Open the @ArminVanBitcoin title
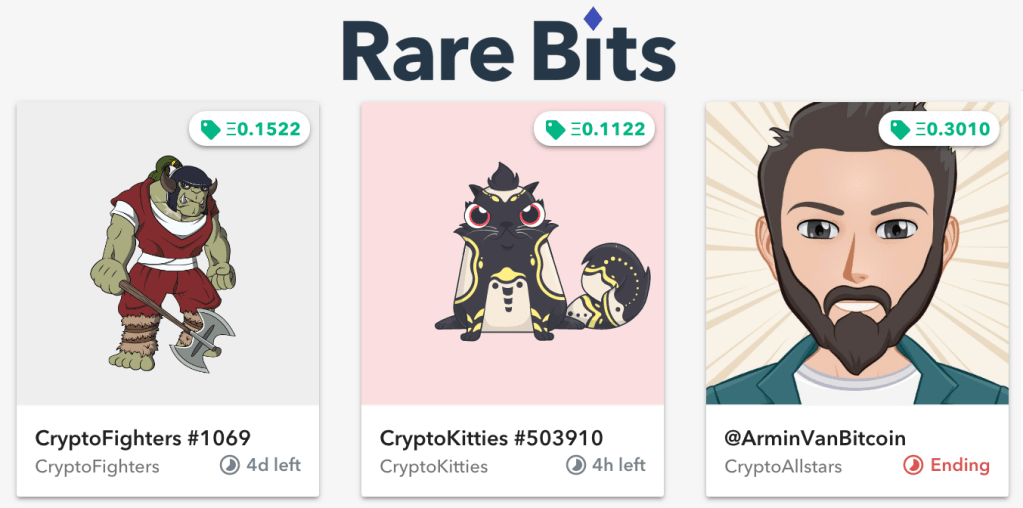This screenshot has width=1023, height=508. [815, 438]
